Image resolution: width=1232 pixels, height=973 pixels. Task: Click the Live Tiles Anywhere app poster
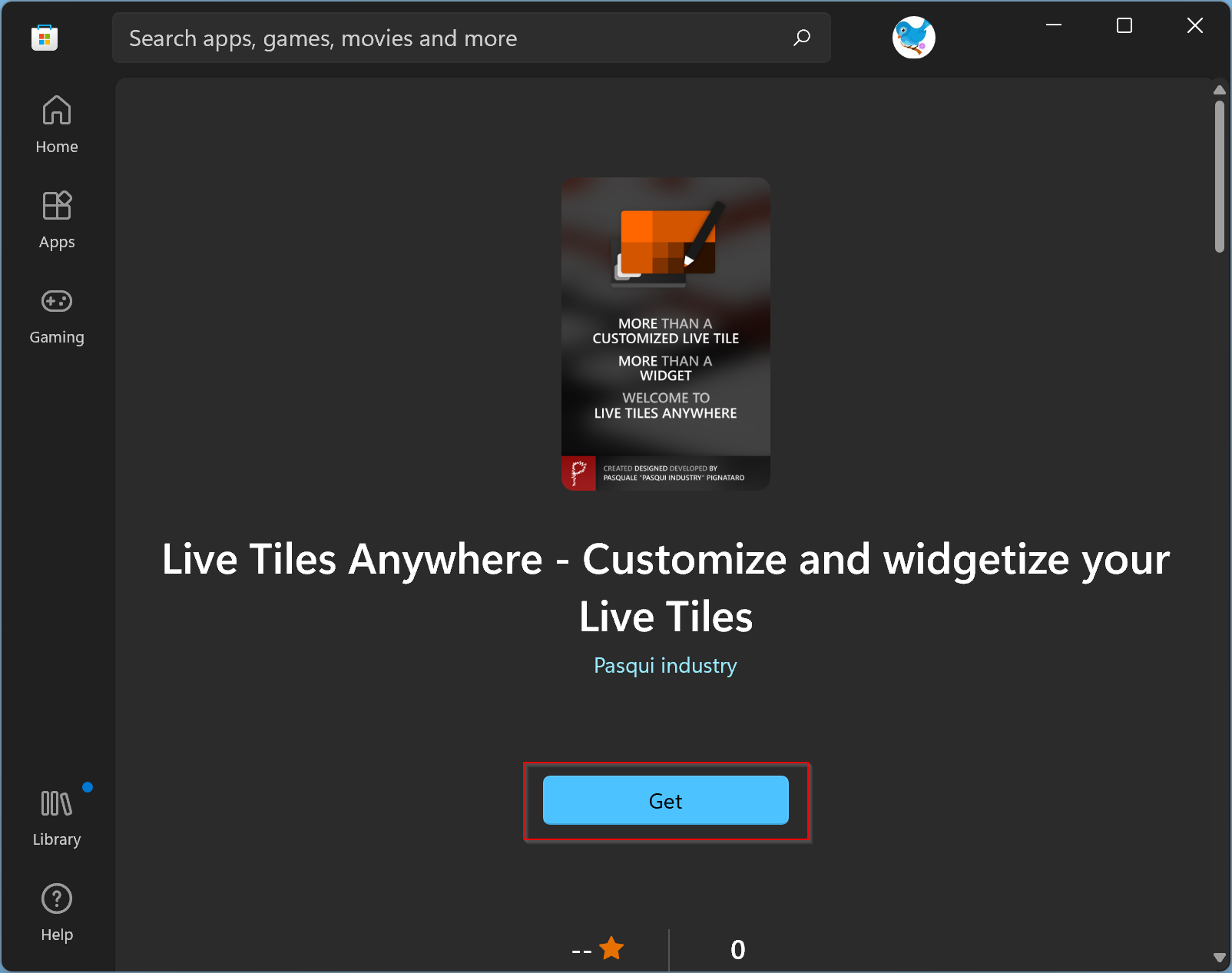coord(666,334)
